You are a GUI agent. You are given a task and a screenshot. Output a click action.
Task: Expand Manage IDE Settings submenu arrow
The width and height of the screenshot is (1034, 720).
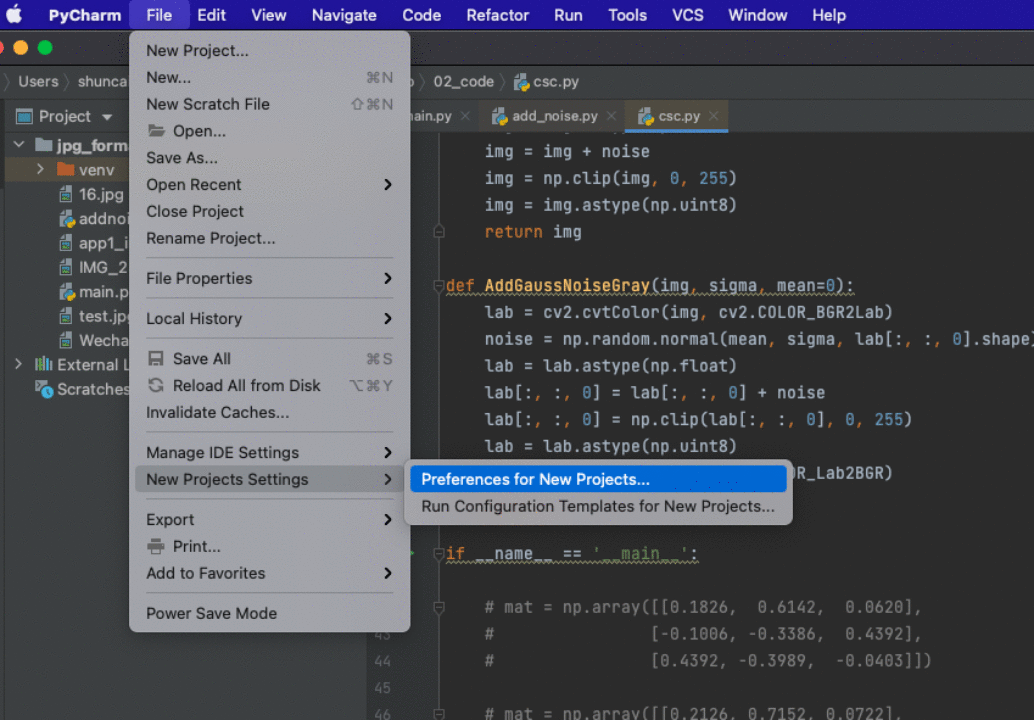click(388, 452)
